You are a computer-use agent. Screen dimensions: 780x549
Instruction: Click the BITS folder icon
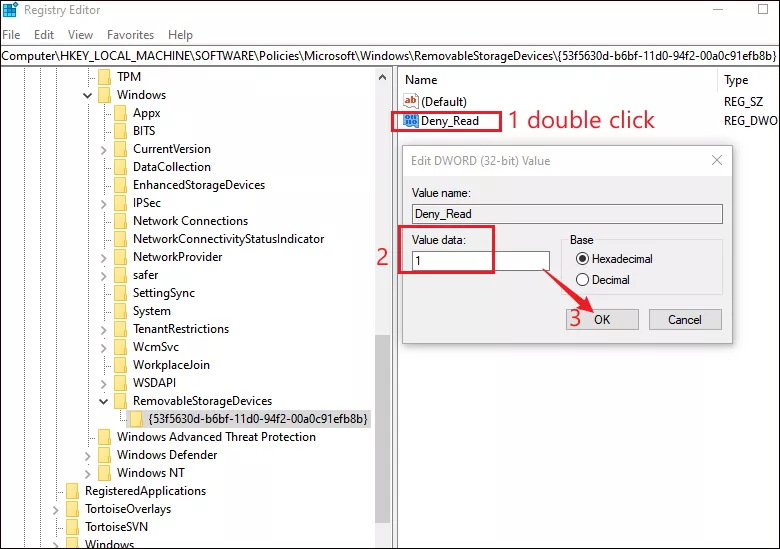[x=120, y=131]
